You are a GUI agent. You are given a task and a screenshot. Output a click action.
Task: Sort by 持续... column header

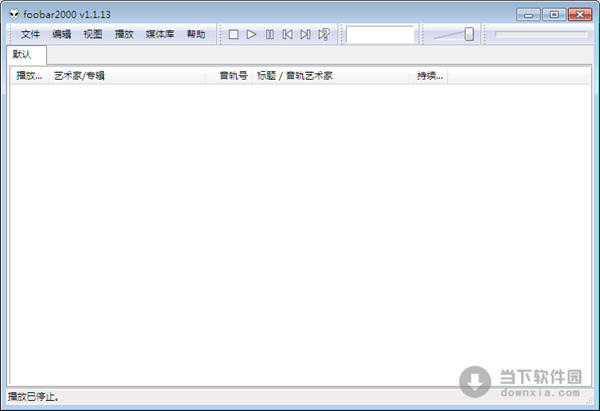(429, 76)
